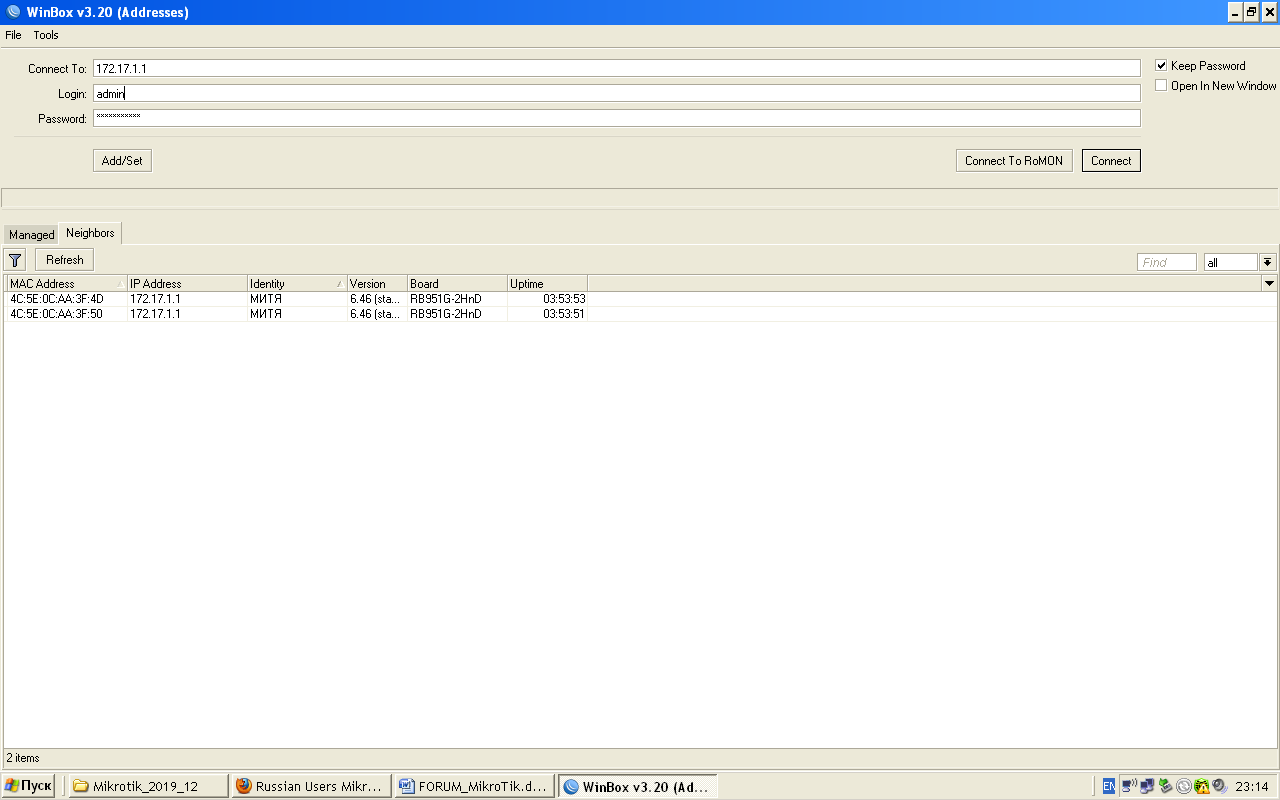Click the Login input field
Viewport: 1280px width, 800px height.
617,93
